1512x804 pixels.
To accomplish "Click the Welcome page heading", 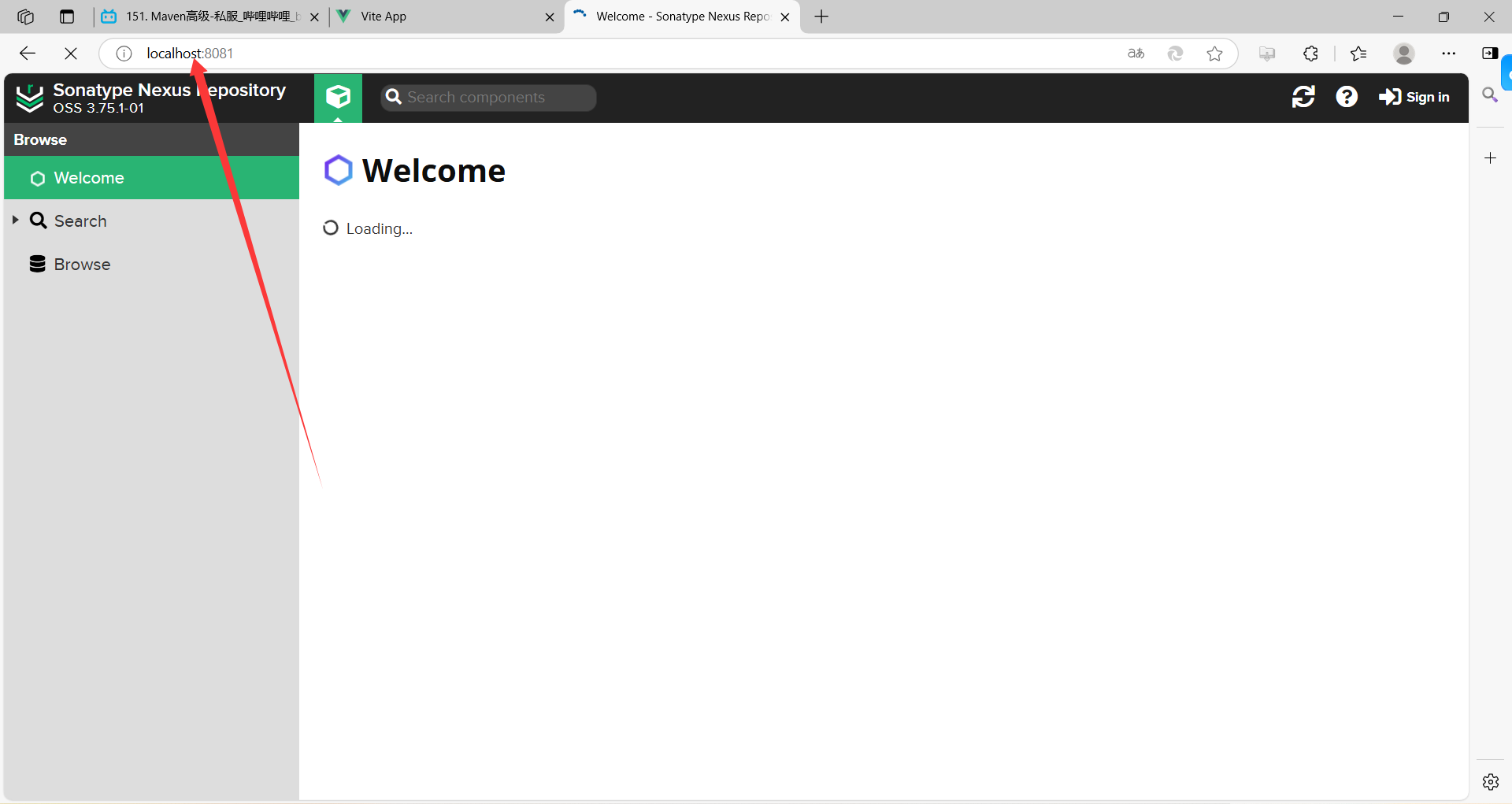I will click(433, 171).
